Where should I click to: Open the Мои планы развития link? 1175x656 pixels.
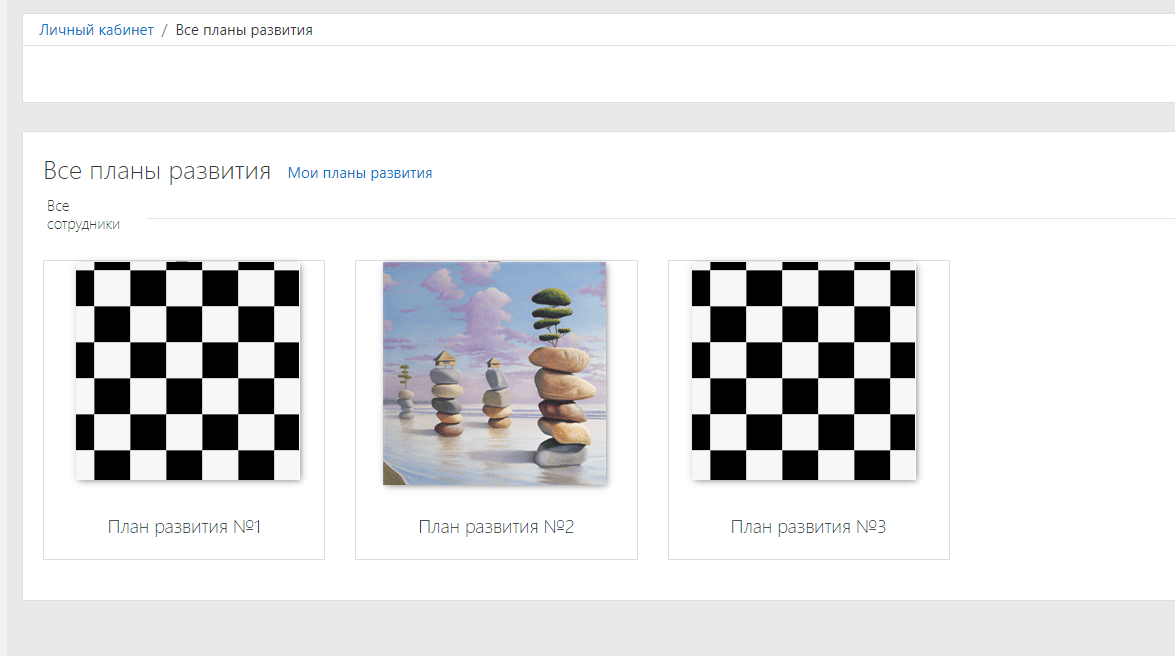[359, 173]
